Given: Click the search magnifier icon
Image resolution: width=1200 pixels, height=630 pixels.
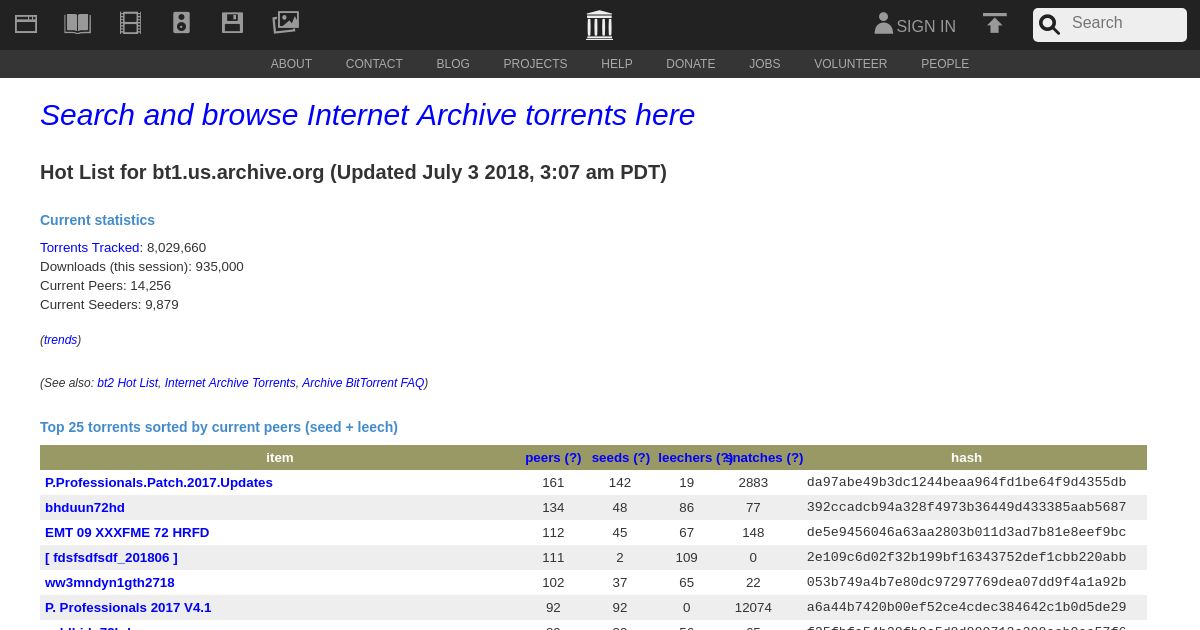Looking at the screenshot, I should tap(1049, 24).
